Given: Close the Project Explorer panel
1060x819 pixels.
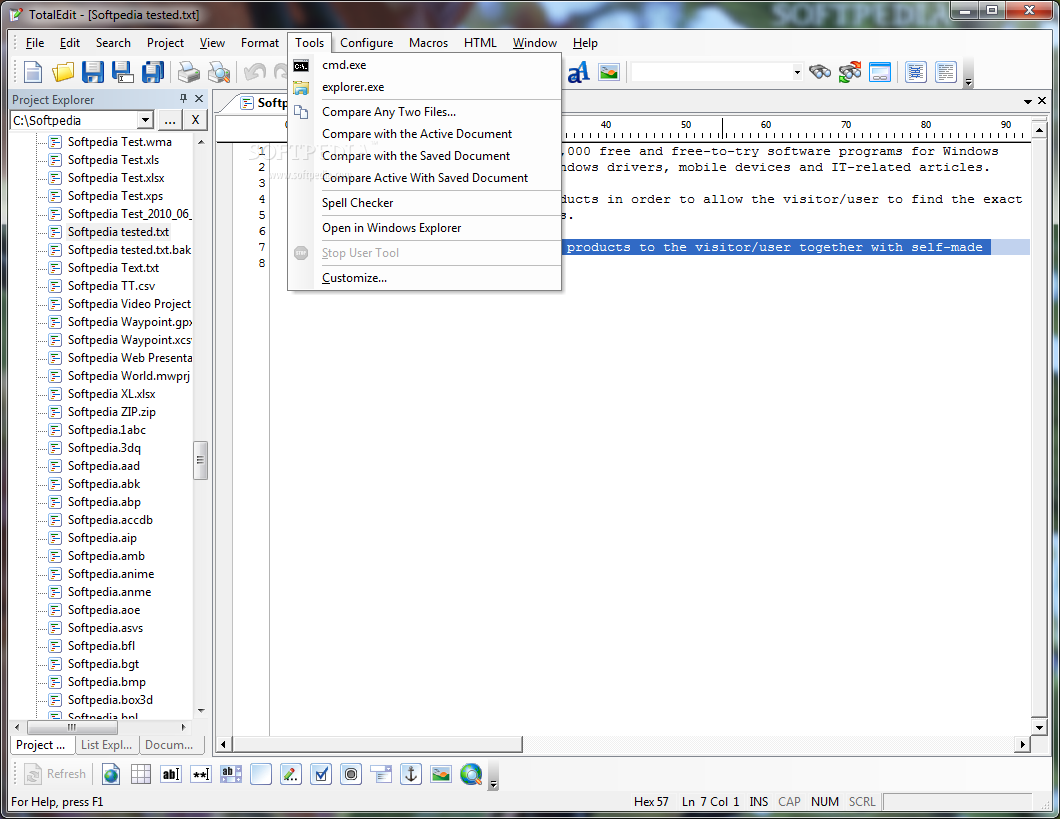Looking at the screenshot, I should pos(199,99).
